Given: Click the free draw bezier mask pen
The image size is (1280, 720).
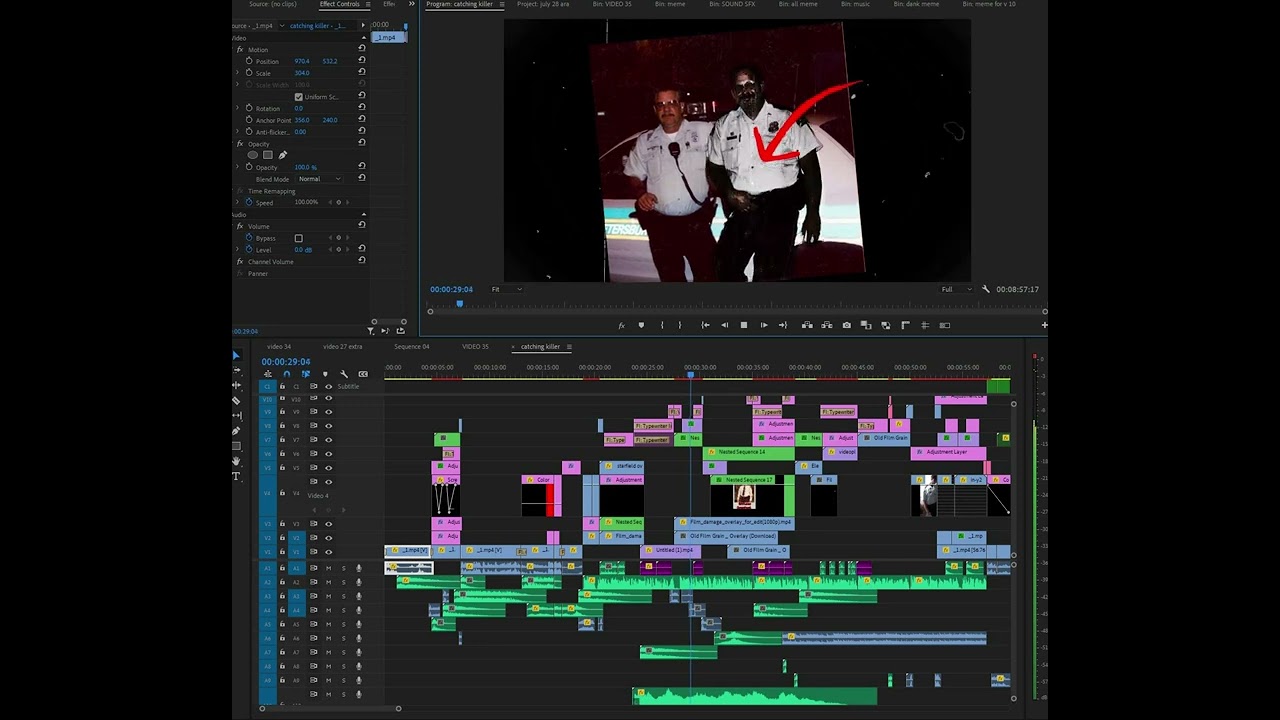Looking at the screenshot, I should pos(283,155).
